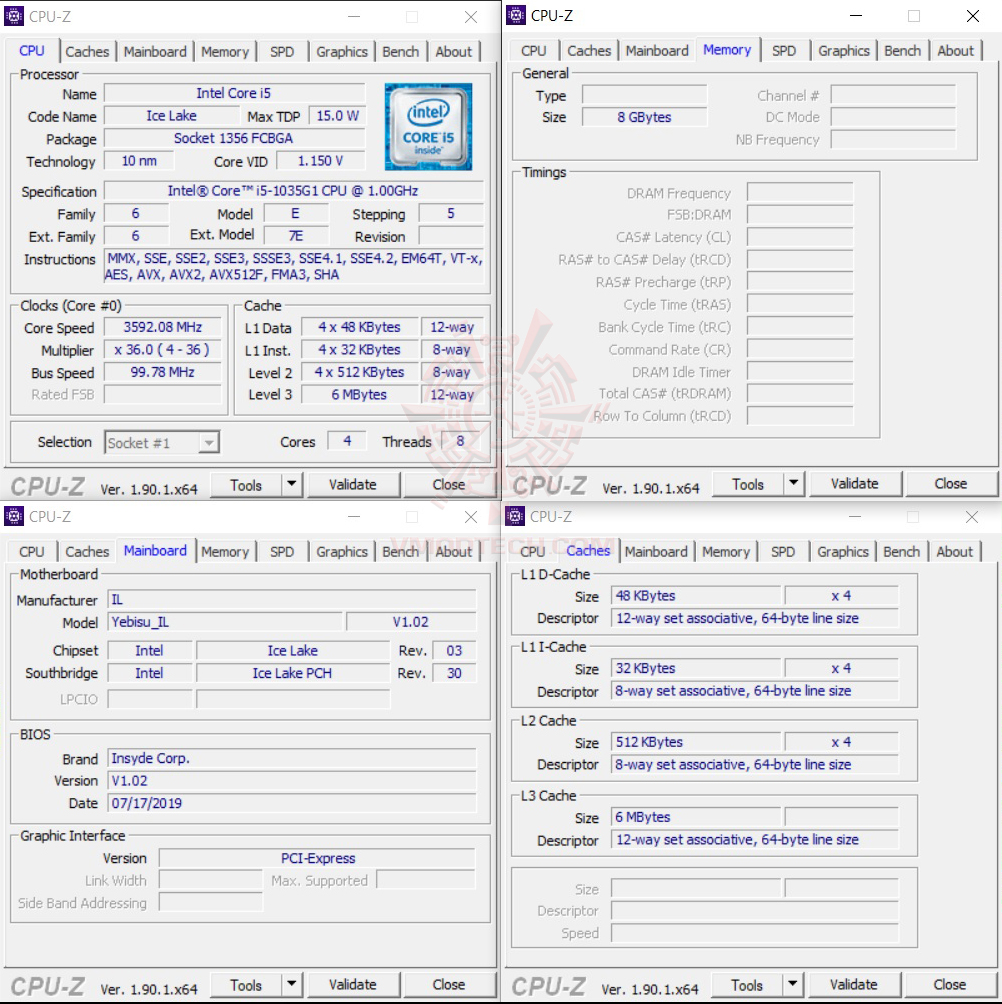Select Caches tab in Memory window

(x=589, y=51)
